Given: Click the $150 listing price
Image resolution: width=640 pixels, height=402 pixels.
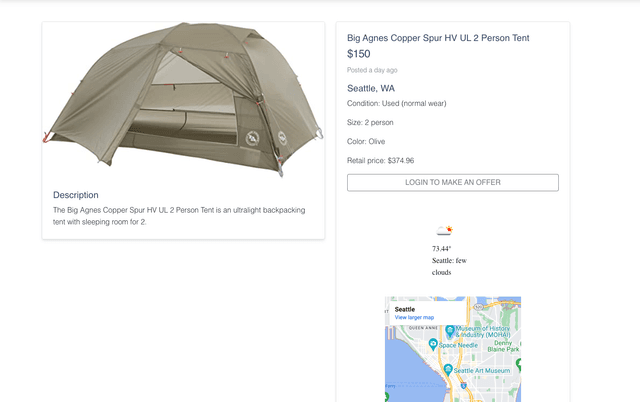Looking at the screenshot, I should 358,54.
